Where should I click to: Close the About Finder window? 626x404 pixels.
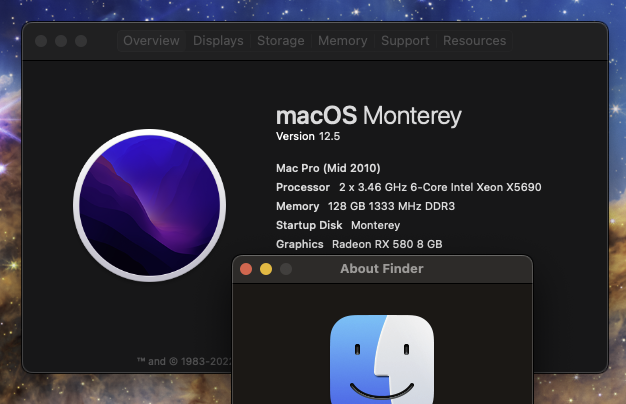click(x=246, y=269)
